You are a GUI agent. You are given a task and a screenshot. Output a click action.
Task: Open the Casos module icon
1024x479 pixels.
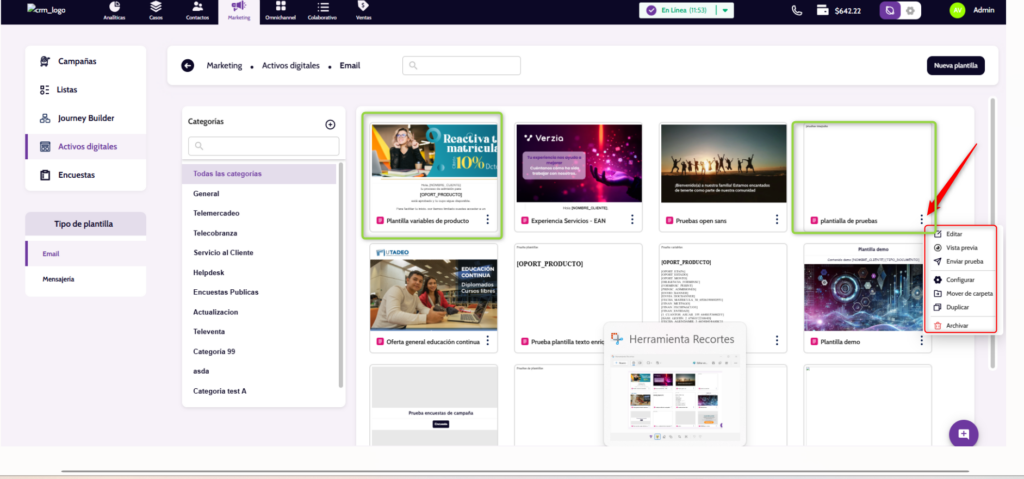click(x=155, y=10)
